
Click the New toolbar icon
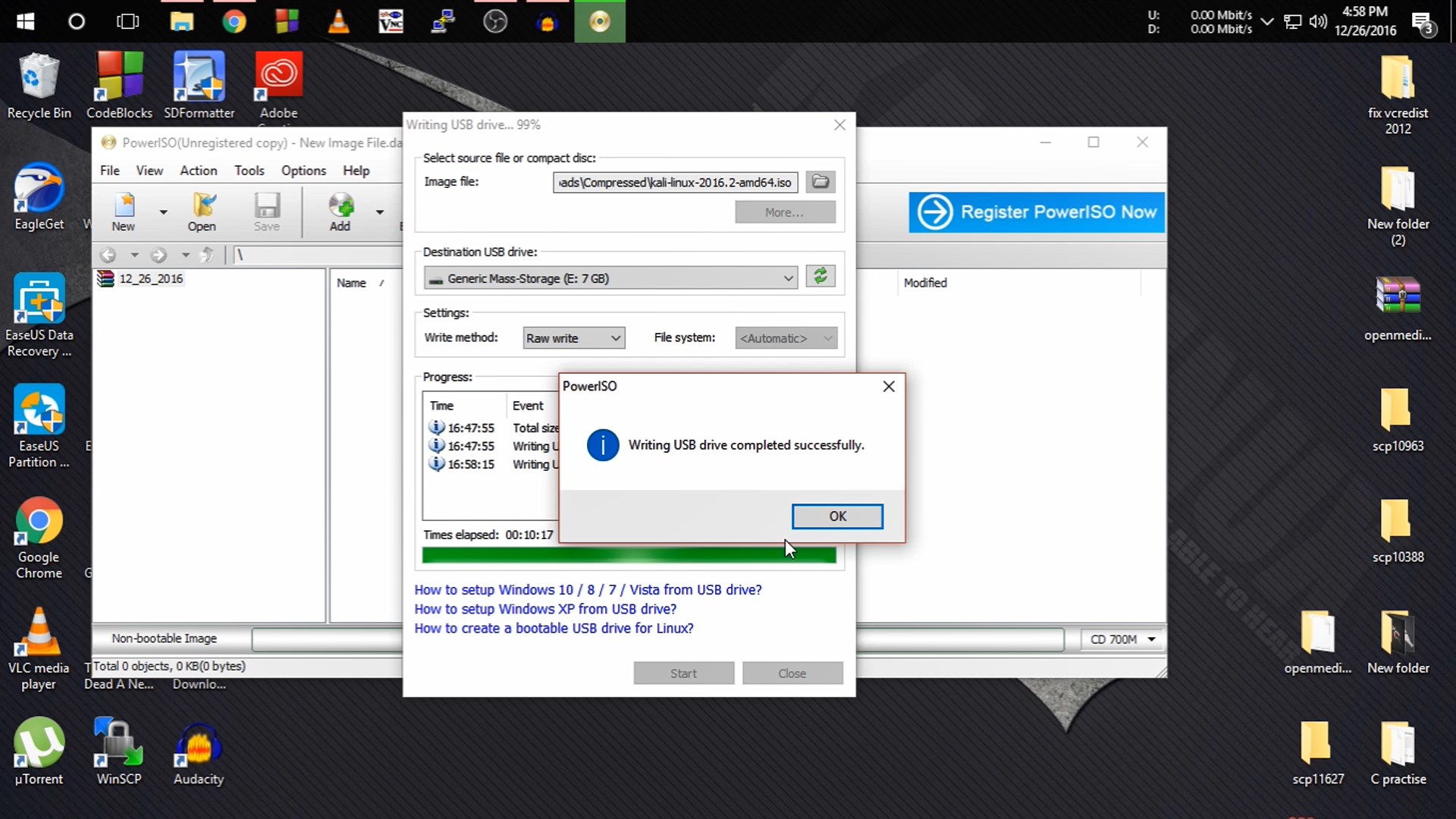[124, 212]
